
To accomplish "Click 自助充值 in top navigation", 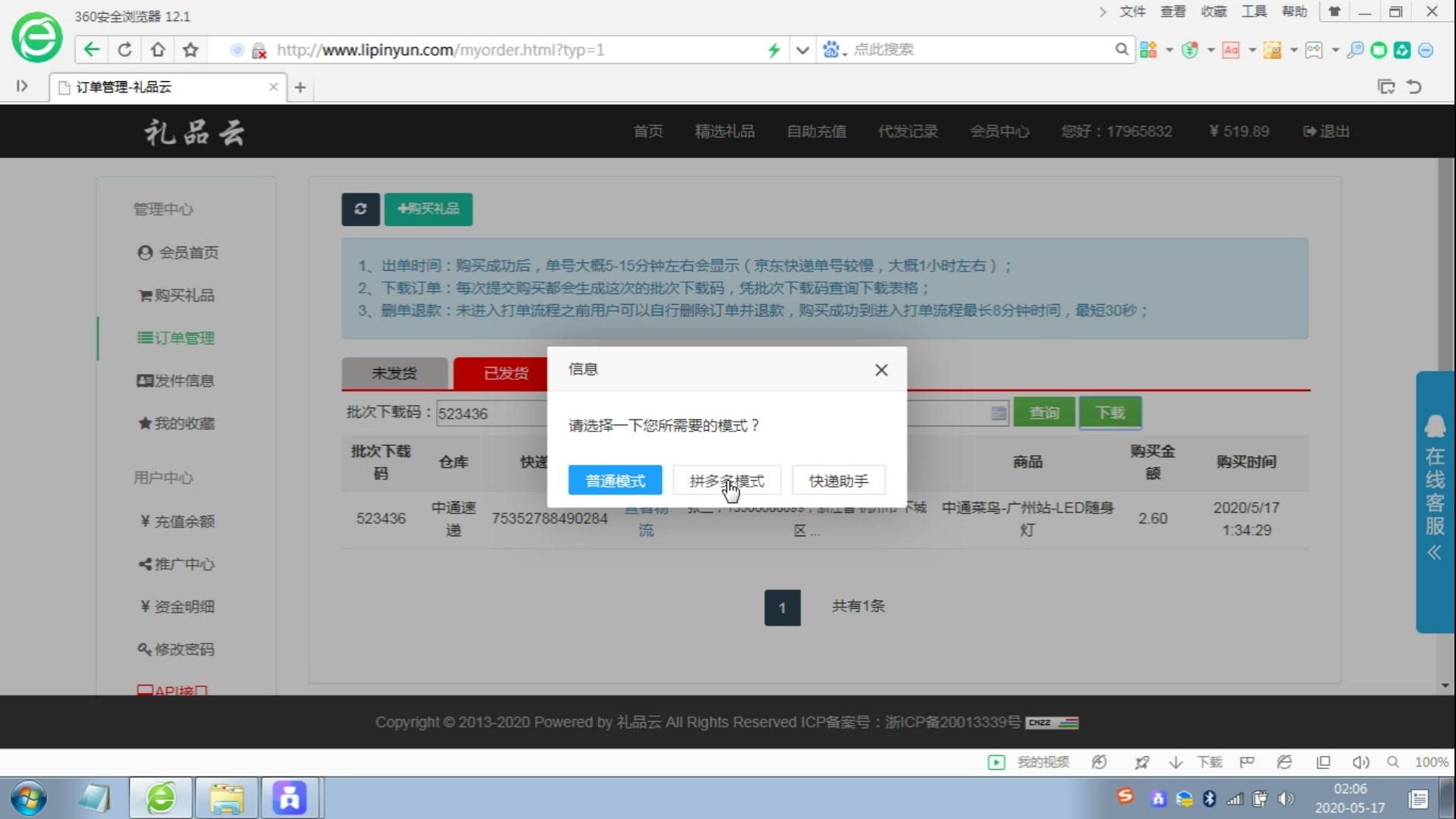I will coord(817,131).
